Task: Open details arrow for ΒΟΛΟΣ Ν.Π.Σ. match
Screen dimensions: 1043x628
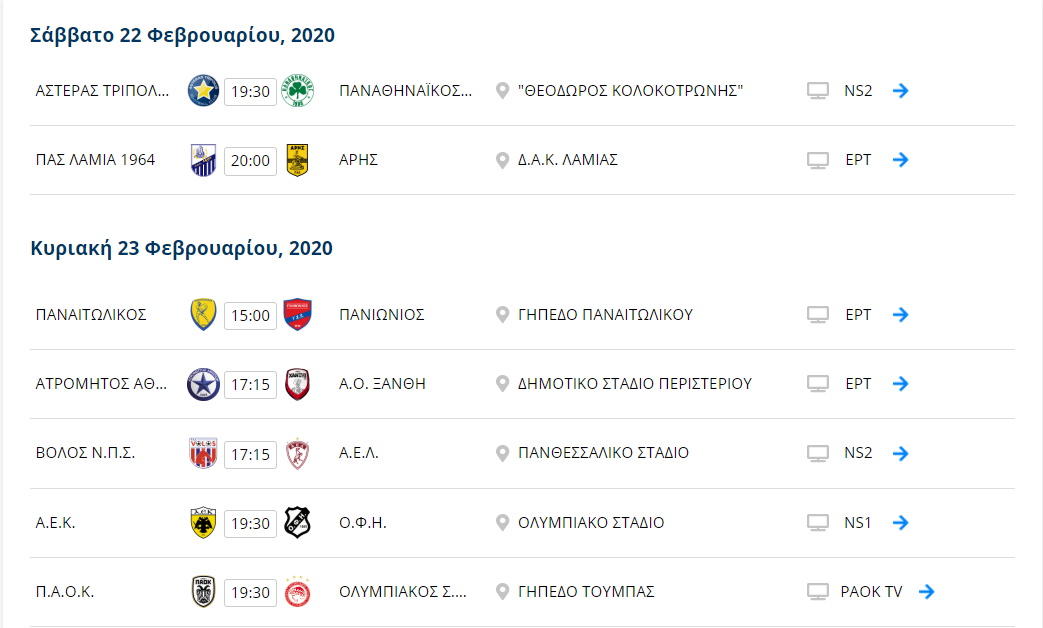Action: pos(901,453)
